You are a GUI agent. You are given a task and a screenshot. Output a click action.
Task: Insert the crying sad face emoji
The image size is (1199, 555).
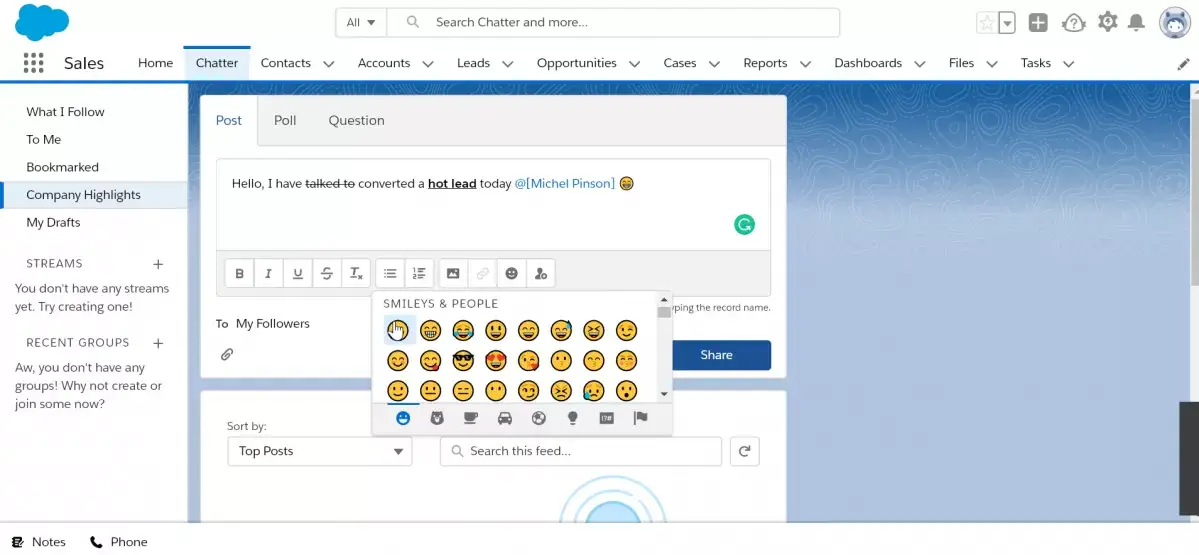(593, 391)
